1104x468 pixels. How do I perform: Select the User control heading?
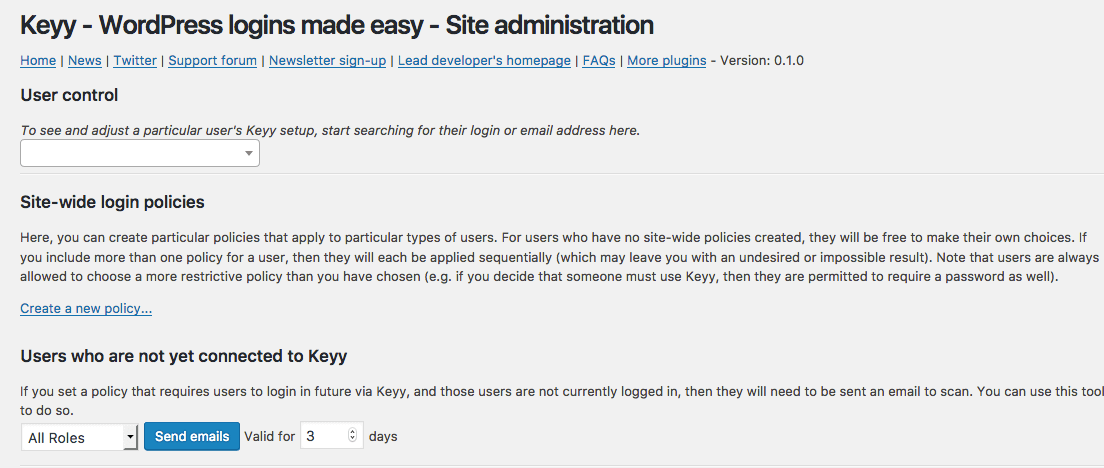69,95
